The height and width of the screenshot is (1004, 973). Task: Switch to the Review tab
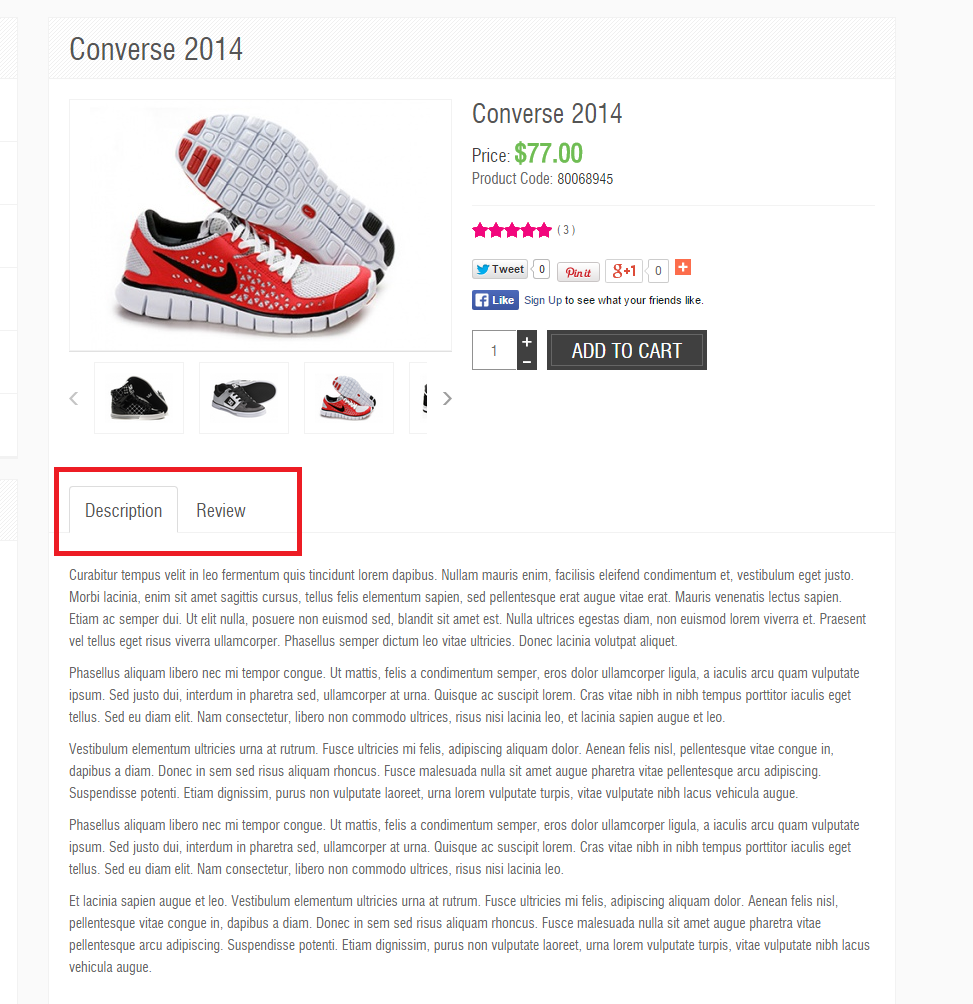[221, 510]
